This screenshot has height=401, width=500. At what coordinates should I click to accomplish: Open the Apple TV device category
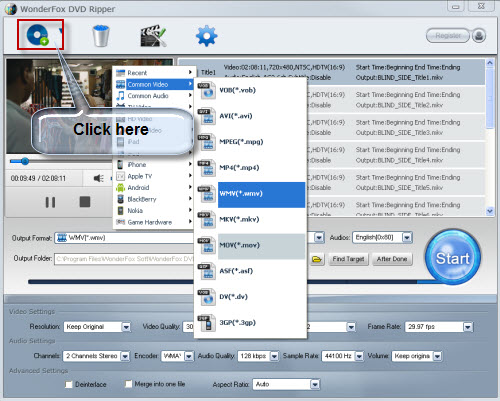click(x=154, y=176)
